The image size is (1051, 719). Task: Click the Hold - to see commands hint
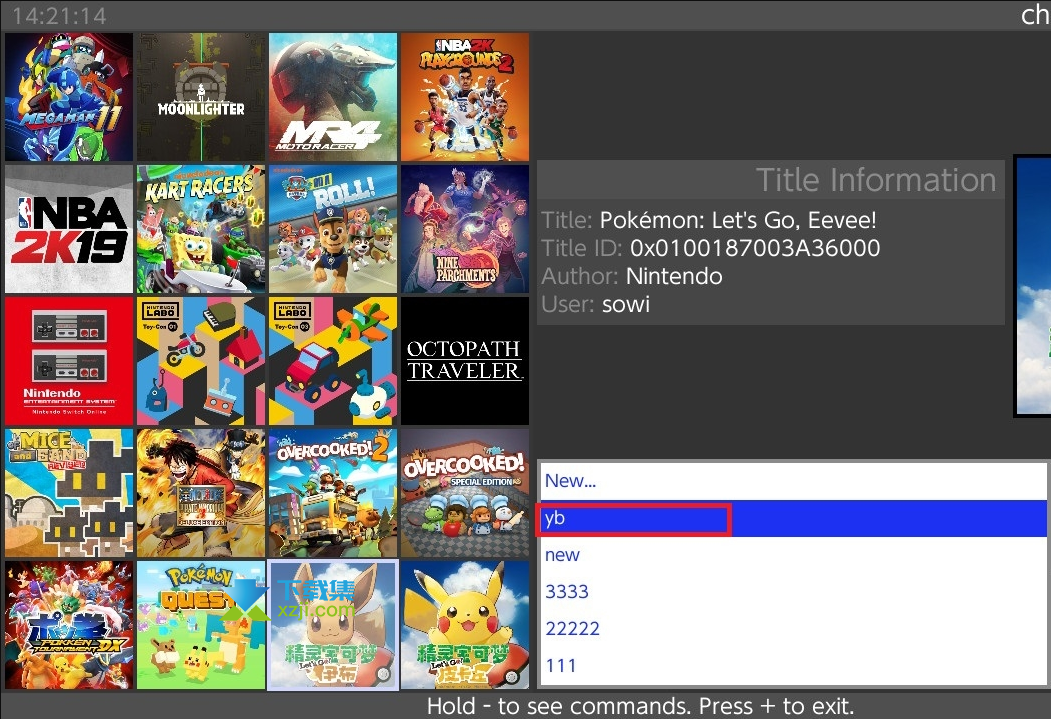[x=640, y=706]
